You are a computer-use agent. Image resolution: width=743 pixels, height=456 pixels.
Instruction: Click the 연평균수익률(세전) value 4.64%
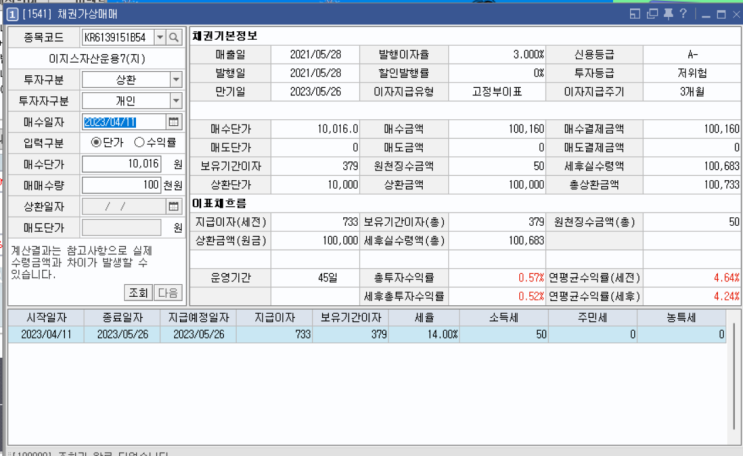pos(726,278)
